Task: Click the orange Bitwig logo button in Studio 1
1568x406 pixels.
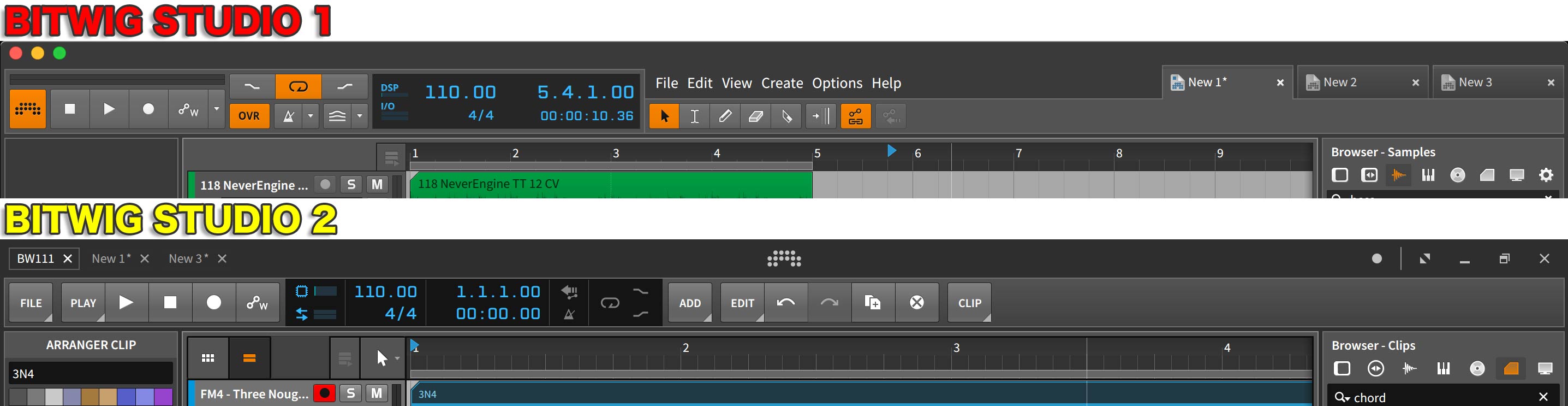Action: pos(28,109)
